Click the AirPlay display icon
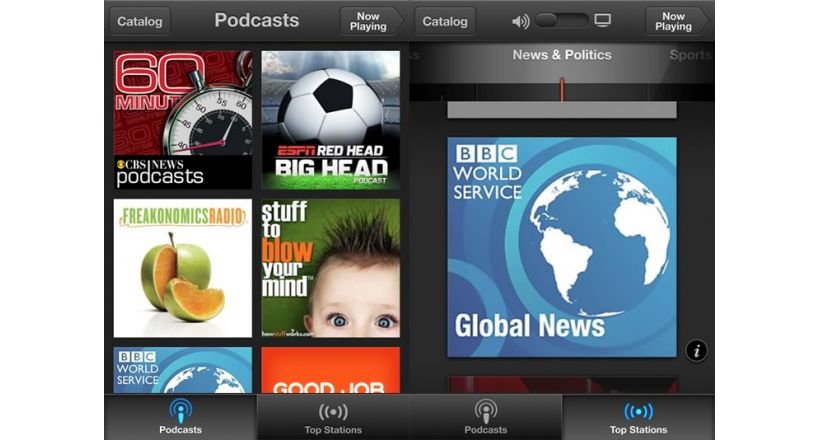Screen dimensions: 820x440 click(x=602, y=21)
